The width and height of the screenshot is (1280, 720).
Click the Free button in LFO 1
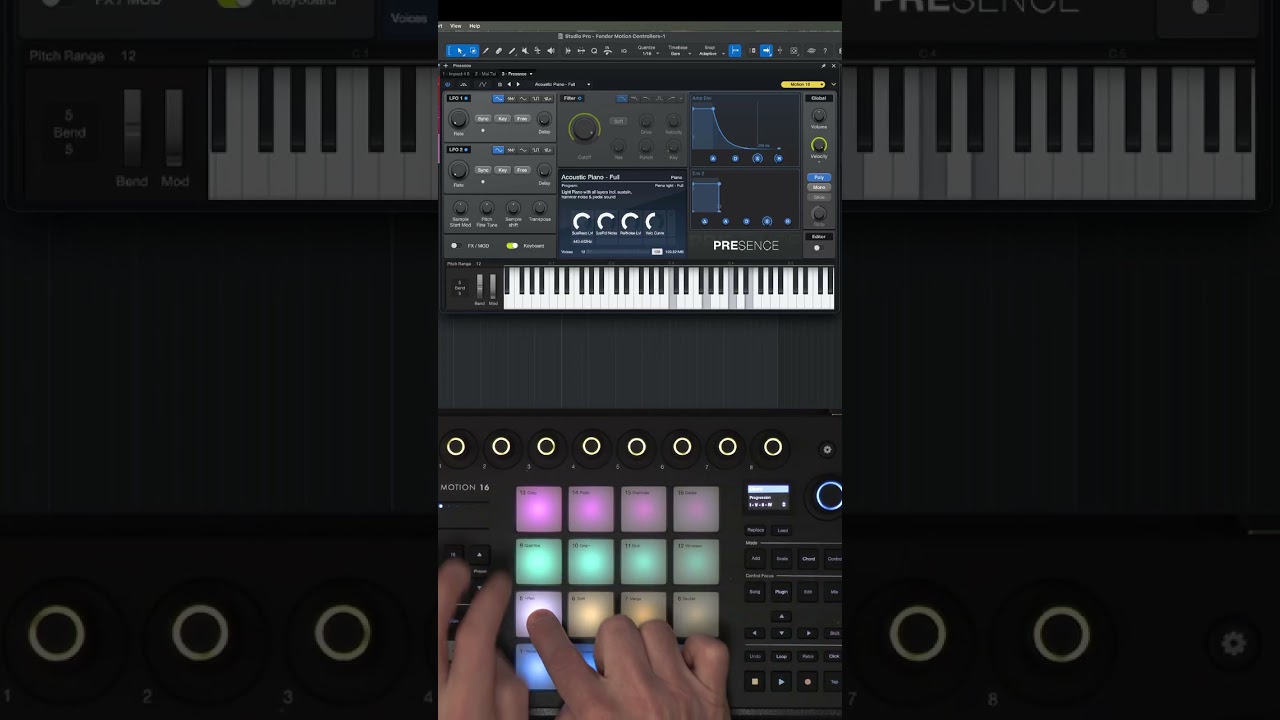pos(521,118)
